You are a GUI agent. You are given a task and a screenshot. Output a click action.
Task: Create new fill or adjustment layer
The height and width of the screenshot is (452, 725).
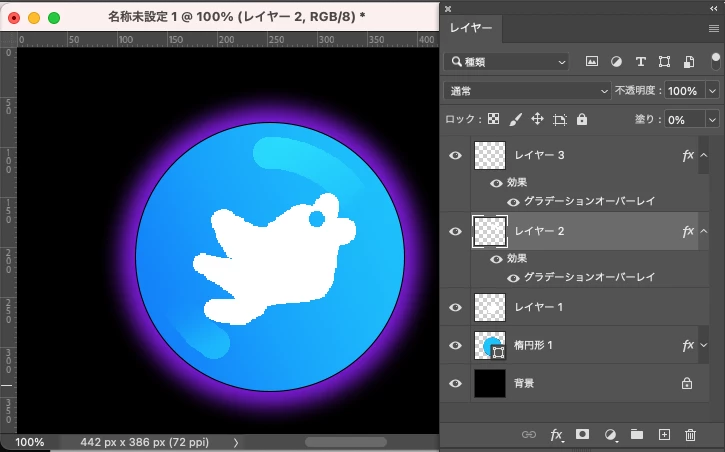pos(610,434)
